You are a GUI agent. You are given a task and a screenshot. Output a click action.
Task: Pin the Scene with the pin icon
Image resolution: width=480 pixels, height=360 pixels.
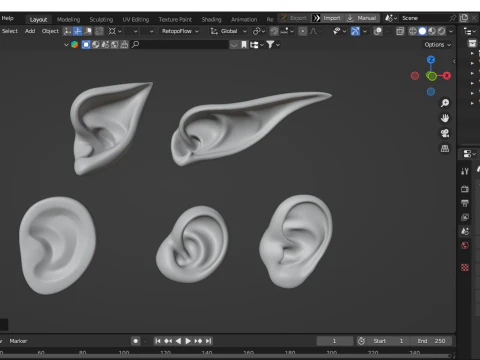[453, 18]
